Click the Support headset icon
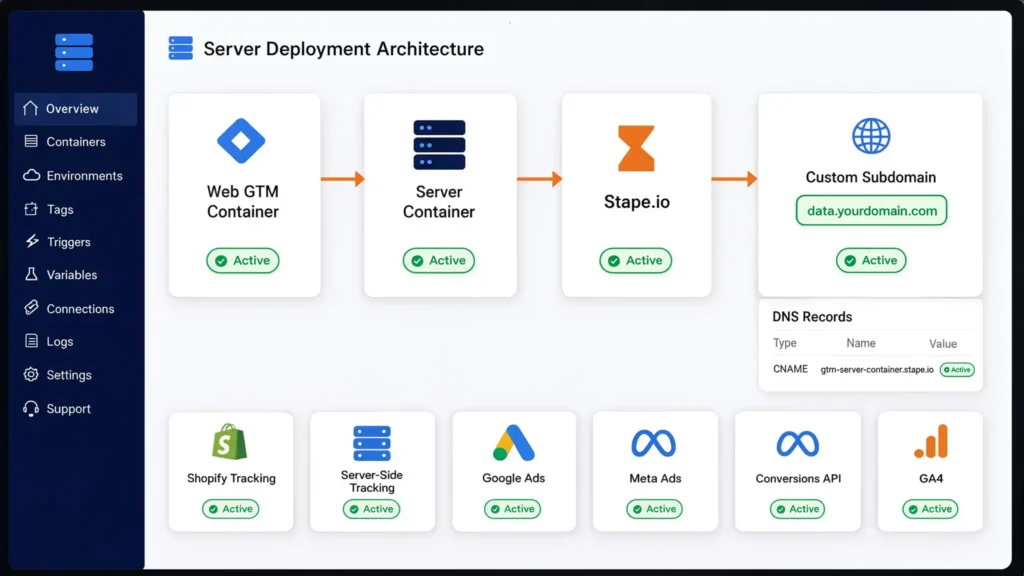This screenshot has height=576, width=1024. pos(31,408)
